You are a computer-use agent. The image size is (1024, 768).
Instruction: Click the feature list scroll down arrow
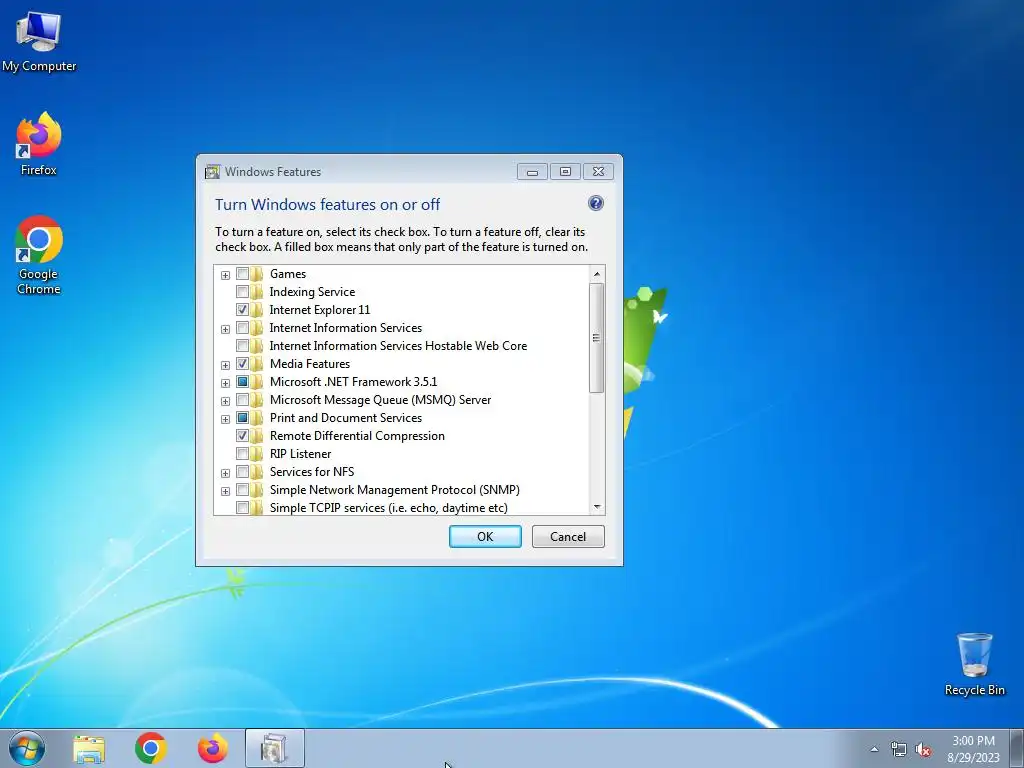click(596, 507)
